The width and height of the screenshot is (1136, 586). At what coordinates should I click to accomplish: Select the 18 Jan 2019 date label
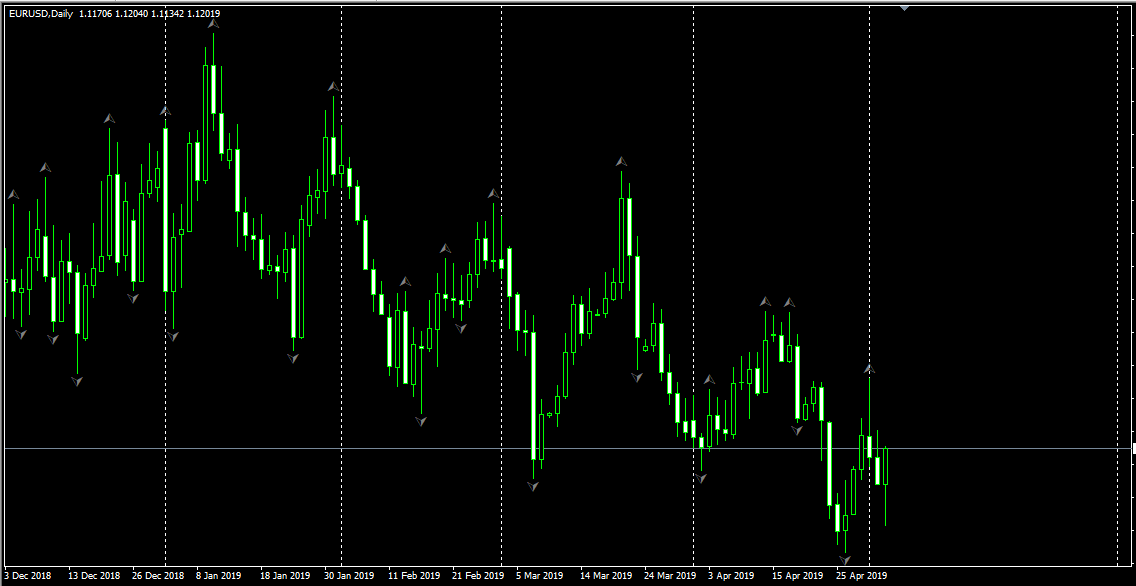(285, 576)
